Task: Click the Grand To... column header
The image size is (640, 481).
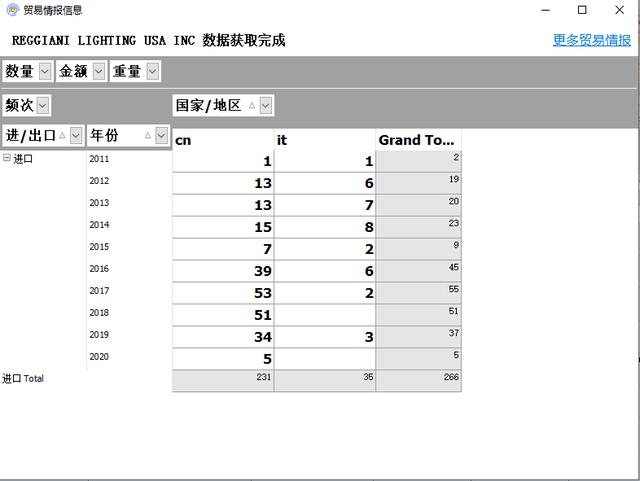Action: [x=418, y=140]
